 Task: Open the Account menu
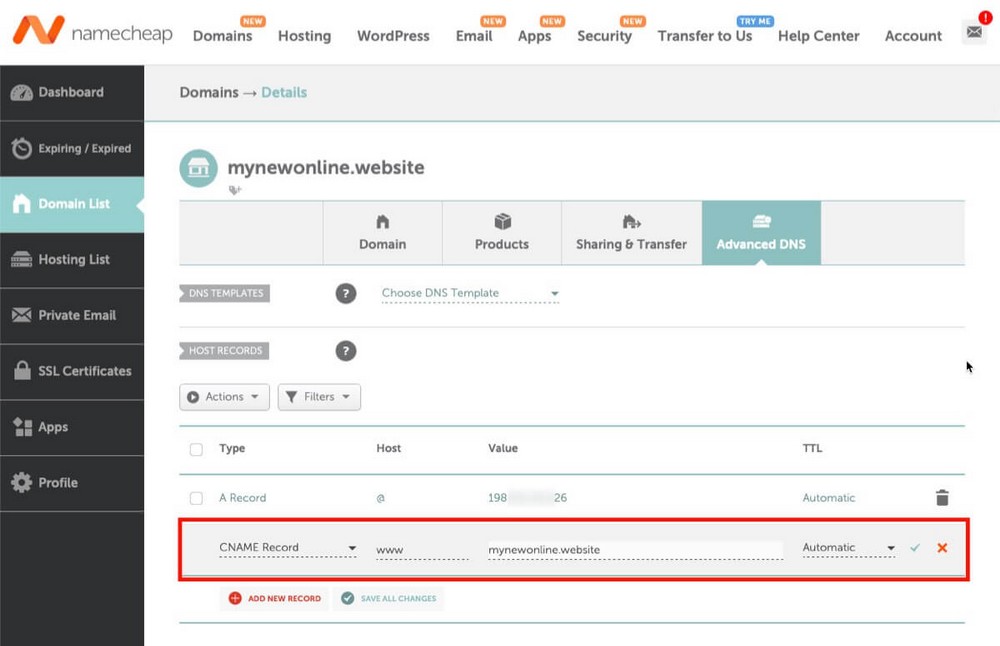[913, 36]
